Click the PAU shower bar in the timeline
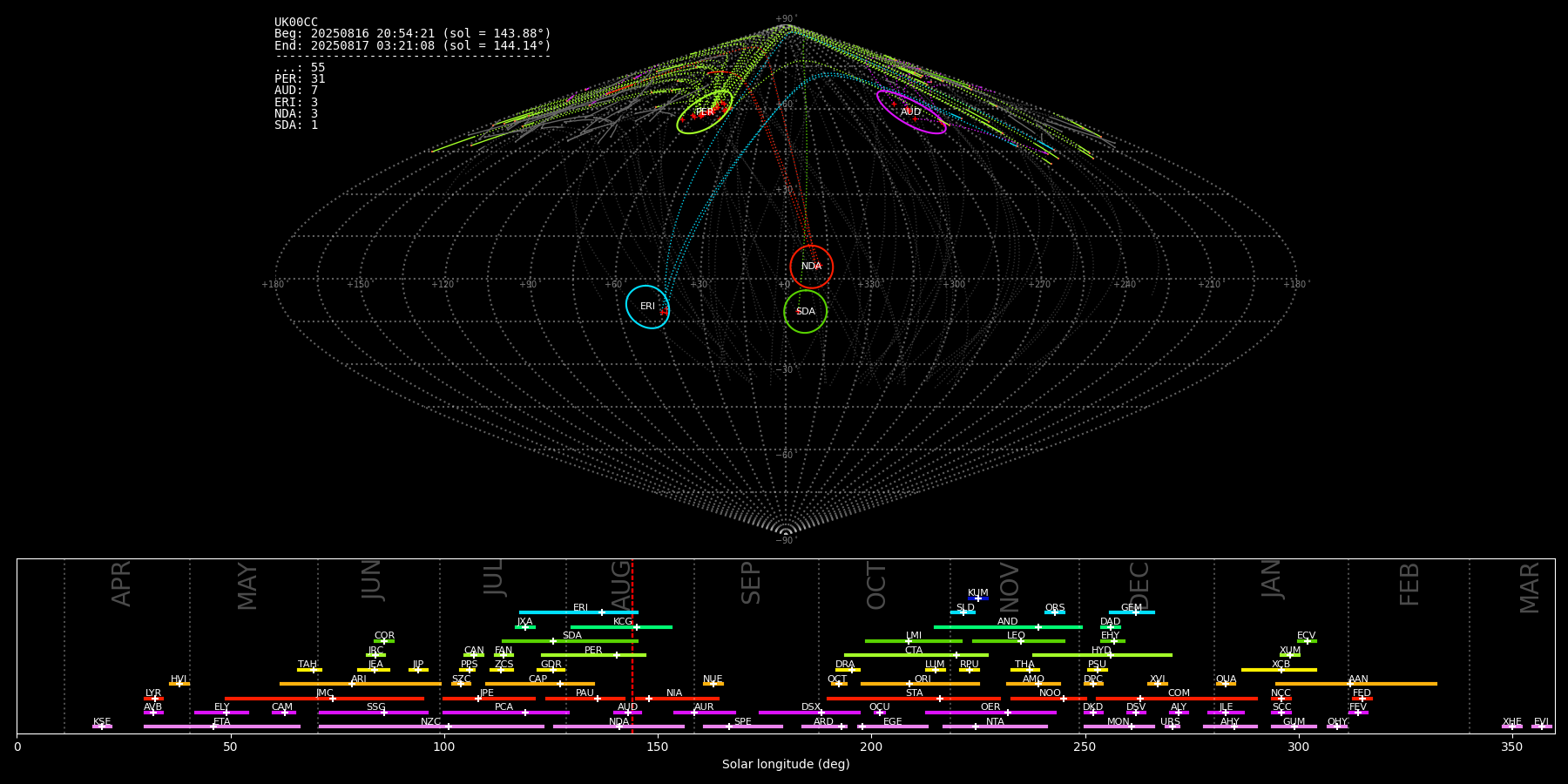The width and height of the screenshot is (1568, 784). point(585,698)
